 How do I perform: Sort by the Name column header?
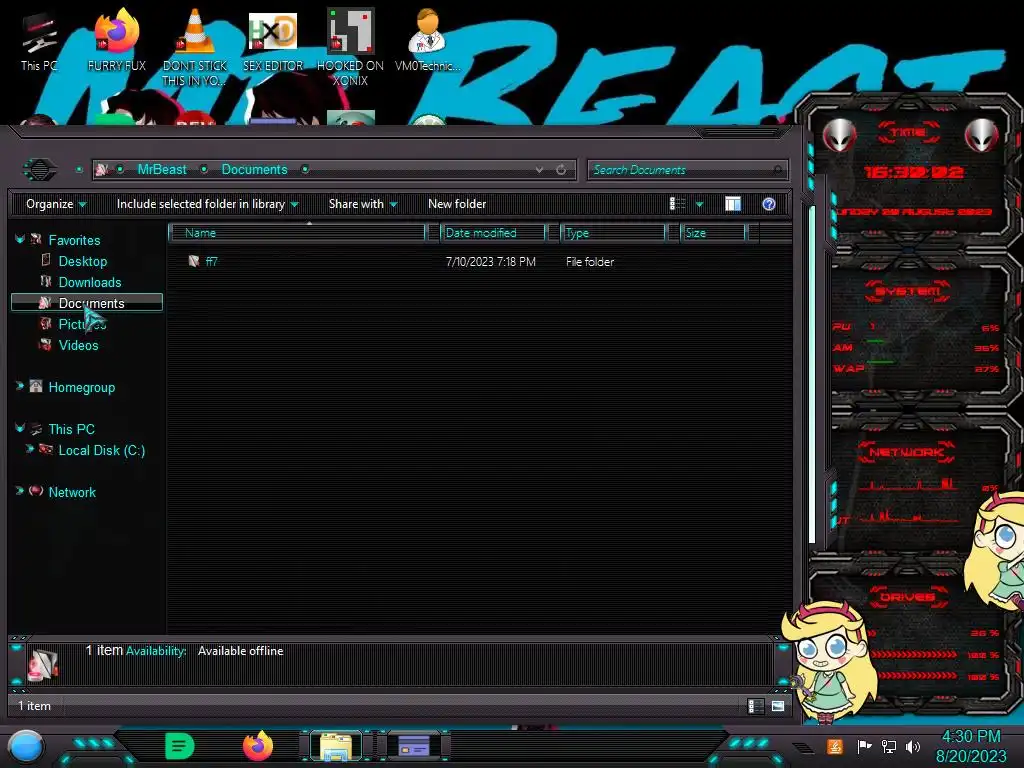[297, 232]
